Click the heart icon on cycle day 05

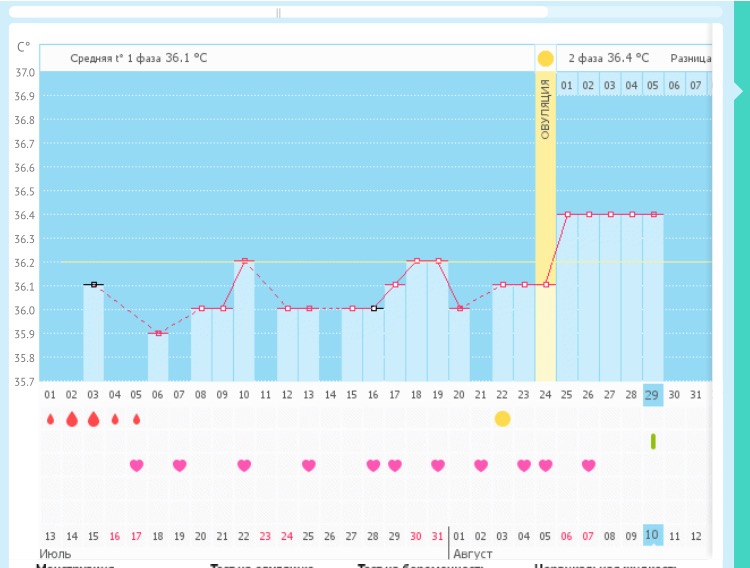coord(136,465)
